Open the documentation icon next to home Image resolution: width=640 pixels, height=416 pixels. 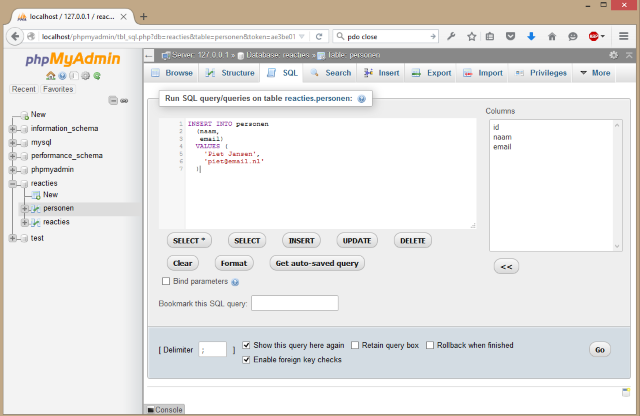(x=62, y=76)
